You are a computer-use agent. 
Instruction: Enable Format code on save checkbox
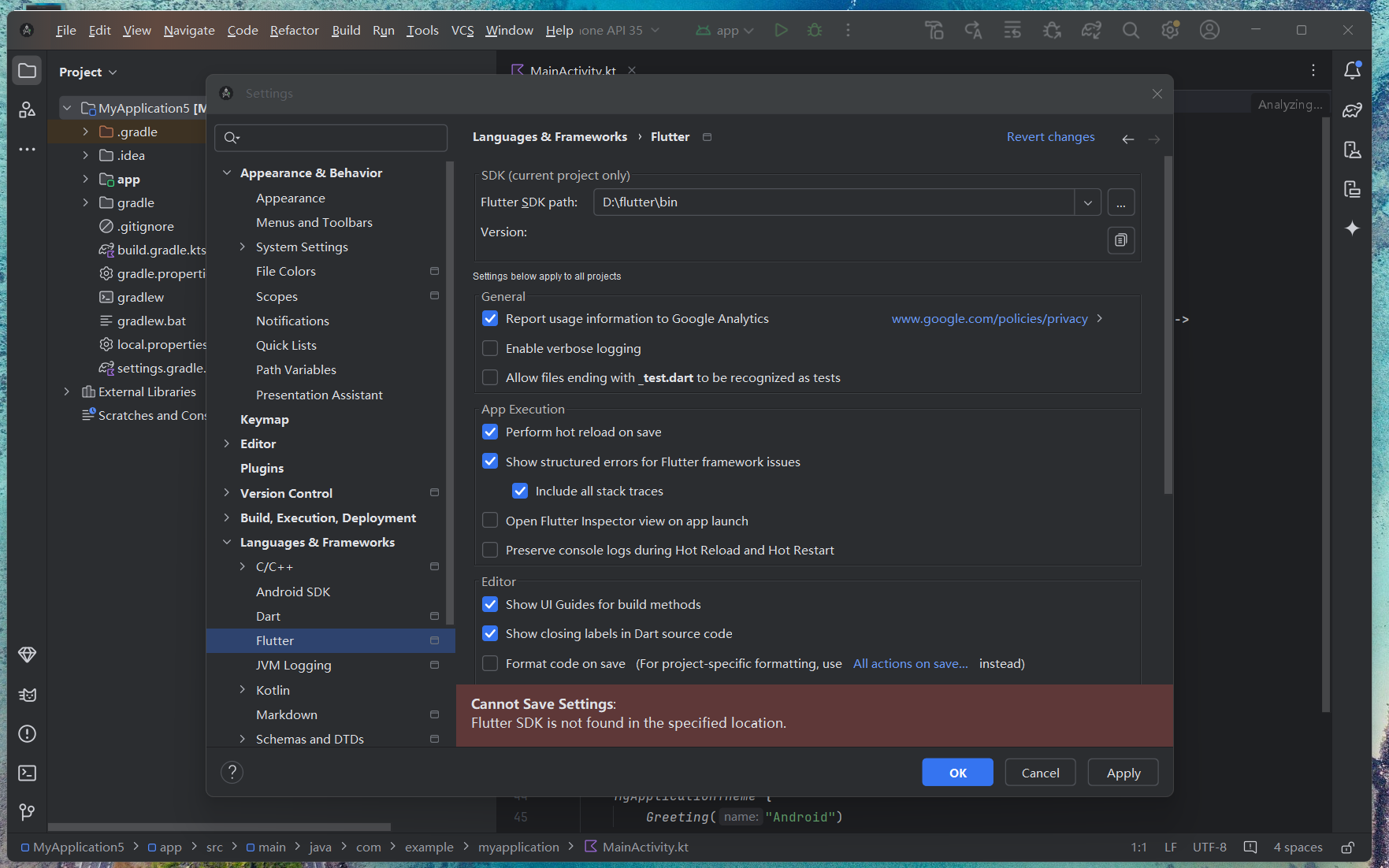click(x=490, y=663)
